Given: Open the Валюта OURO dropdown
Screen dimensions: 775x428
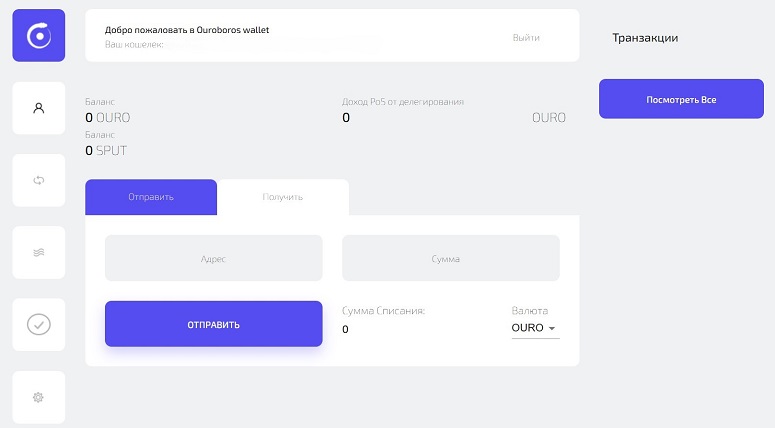Looking at the screenshot, I should (x=535, y=328).
